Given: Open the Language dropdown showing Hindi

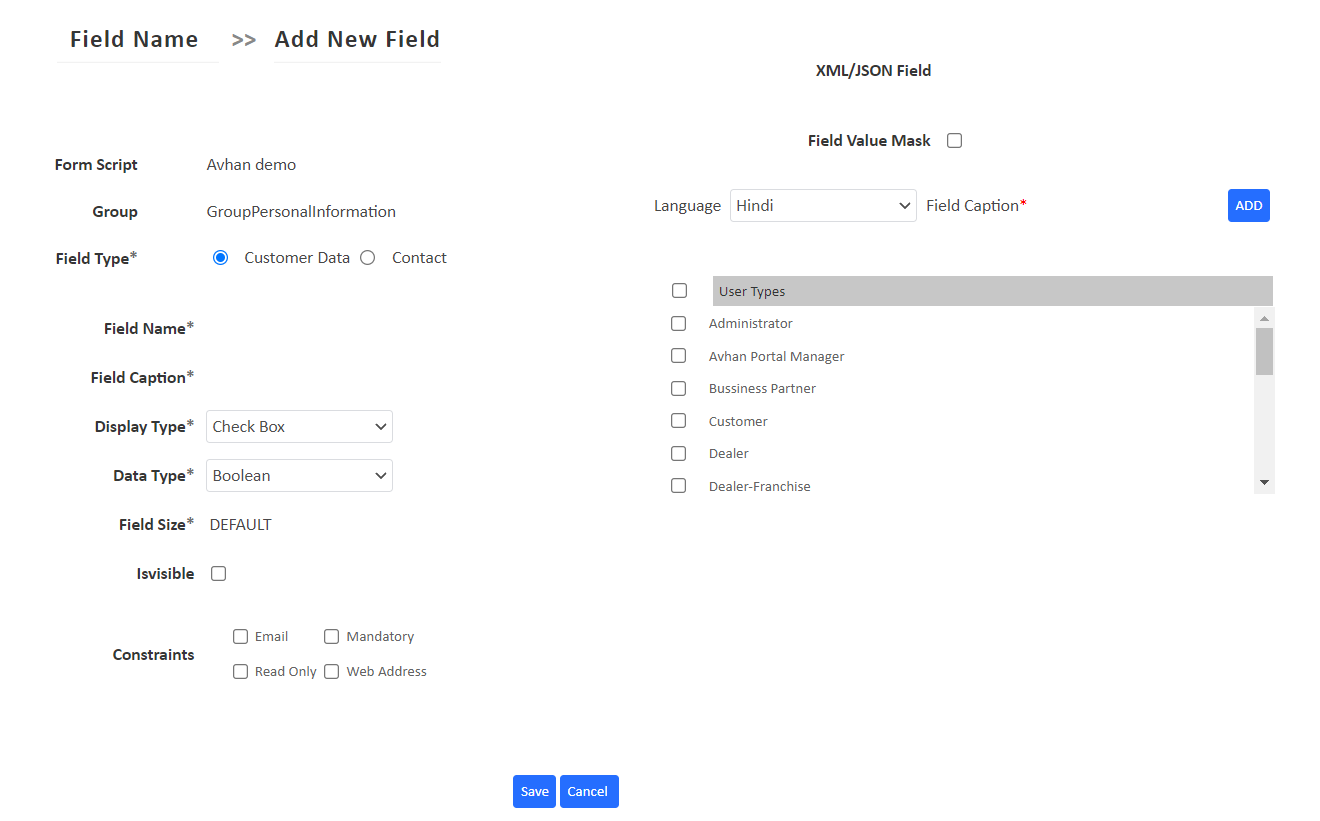Looking at the screenshot, I should coord(823,205).
